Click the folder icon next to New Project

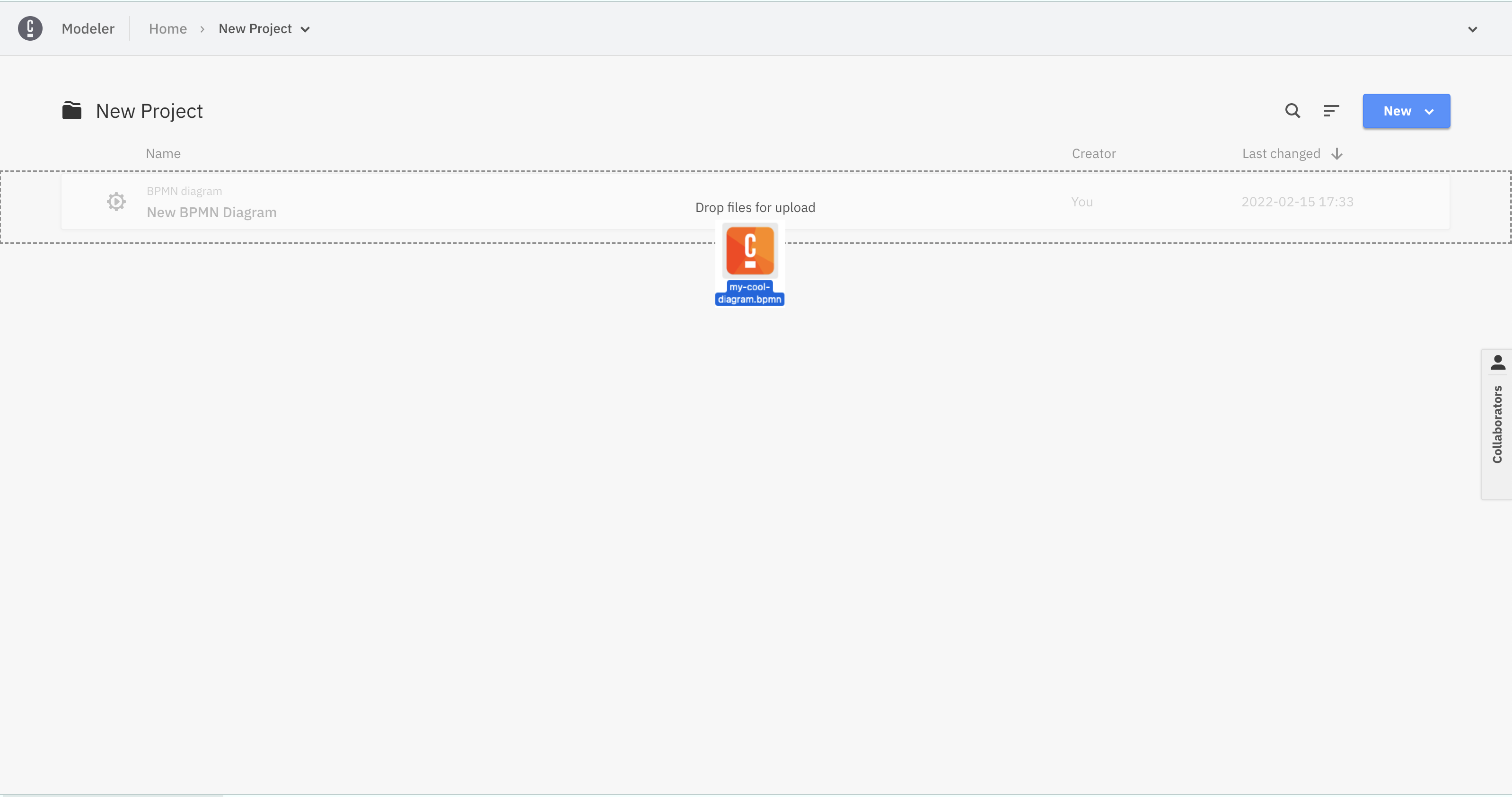tap(72, 110)
